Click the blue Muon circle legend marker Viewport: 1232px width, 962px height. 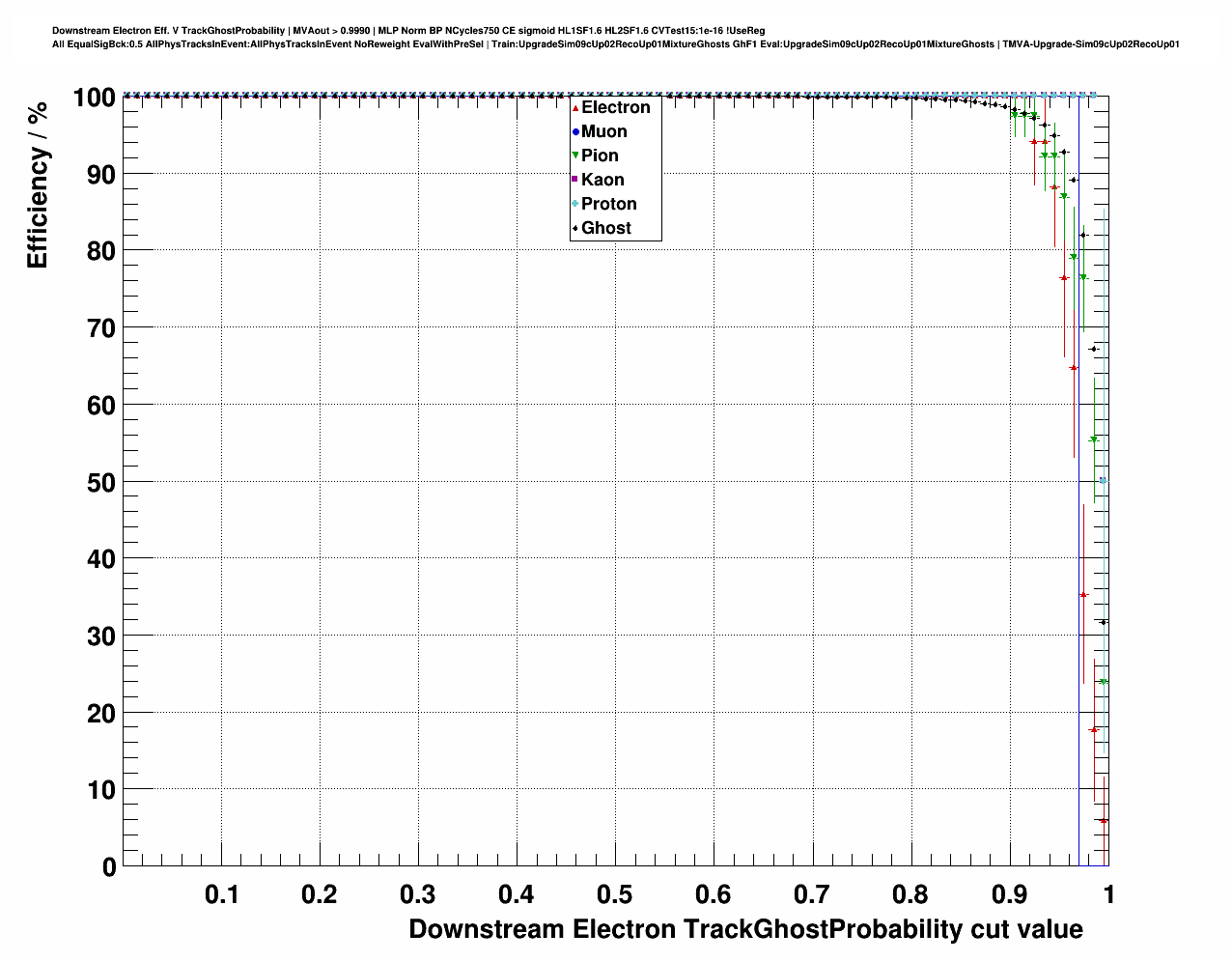575,131
